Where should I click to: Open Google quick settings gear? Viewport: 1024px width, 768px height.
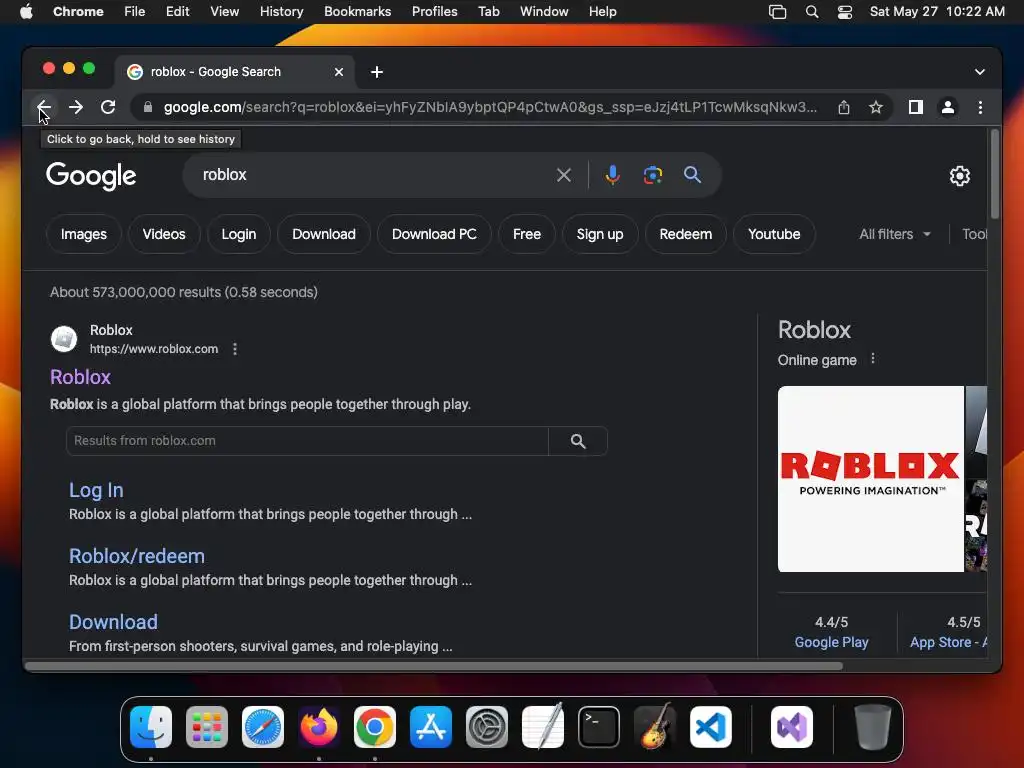click(959, 176)
